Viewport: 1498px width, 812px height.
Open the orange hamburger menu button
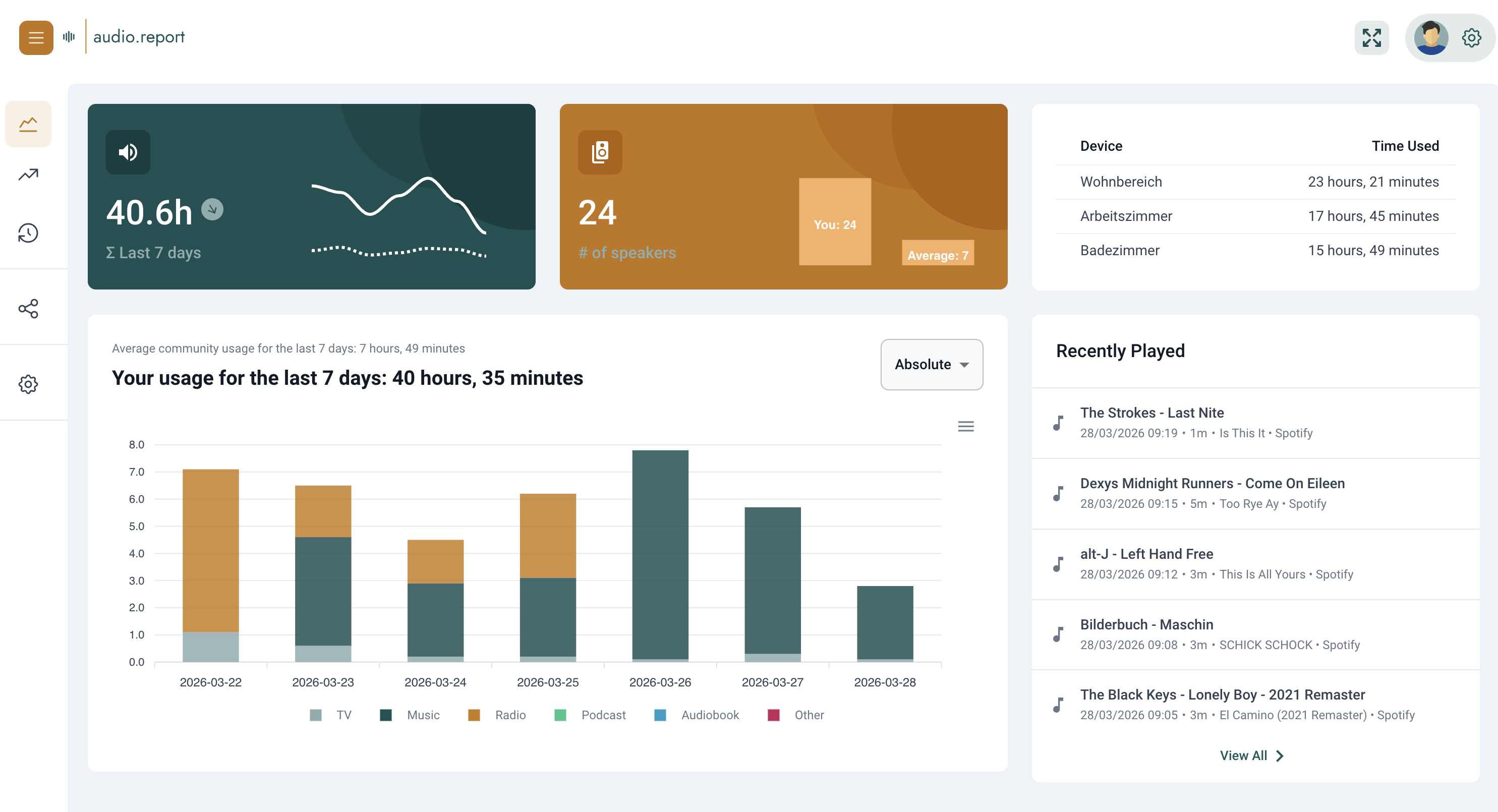[x=36, y=38]
